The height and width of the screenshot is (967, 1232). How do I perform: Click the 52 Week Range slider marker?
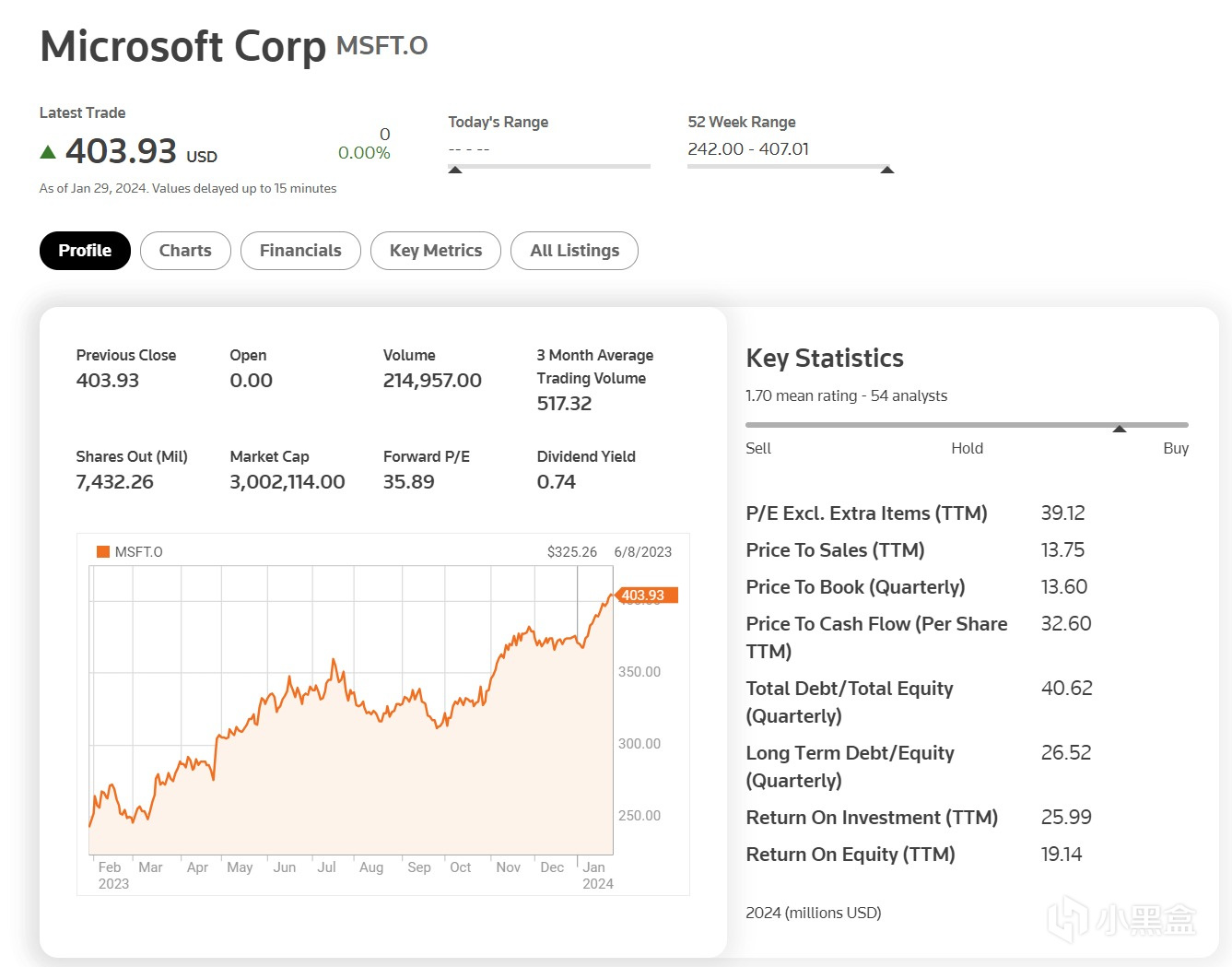(x=887, y=170)
